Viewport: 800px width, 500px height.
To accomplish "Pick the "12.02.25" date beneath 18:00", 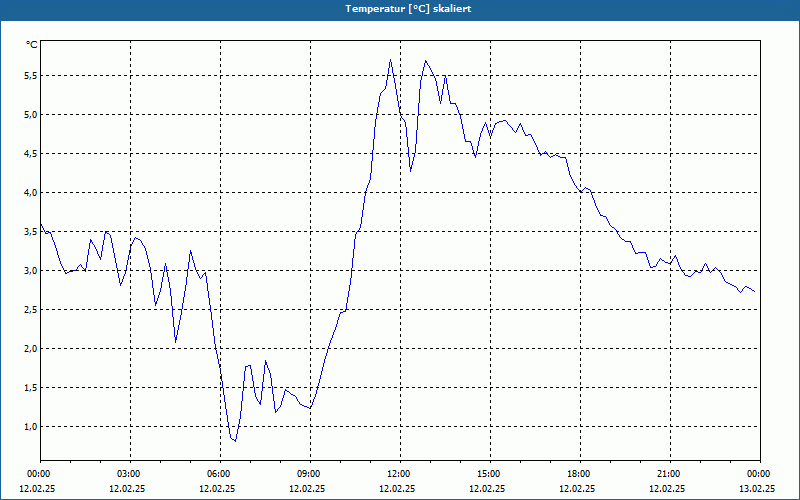I will [x=578, y=489].
